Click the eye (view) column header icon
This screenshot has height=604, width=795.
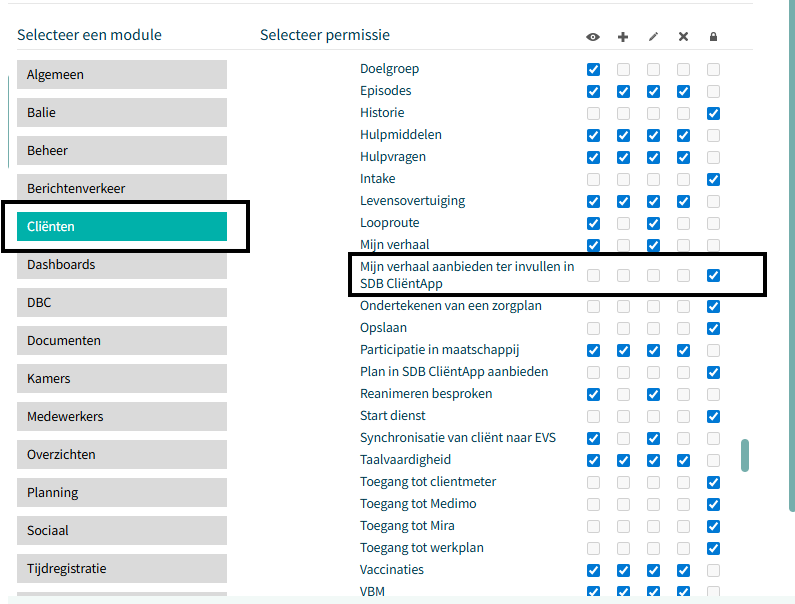[x=593, y=37]
